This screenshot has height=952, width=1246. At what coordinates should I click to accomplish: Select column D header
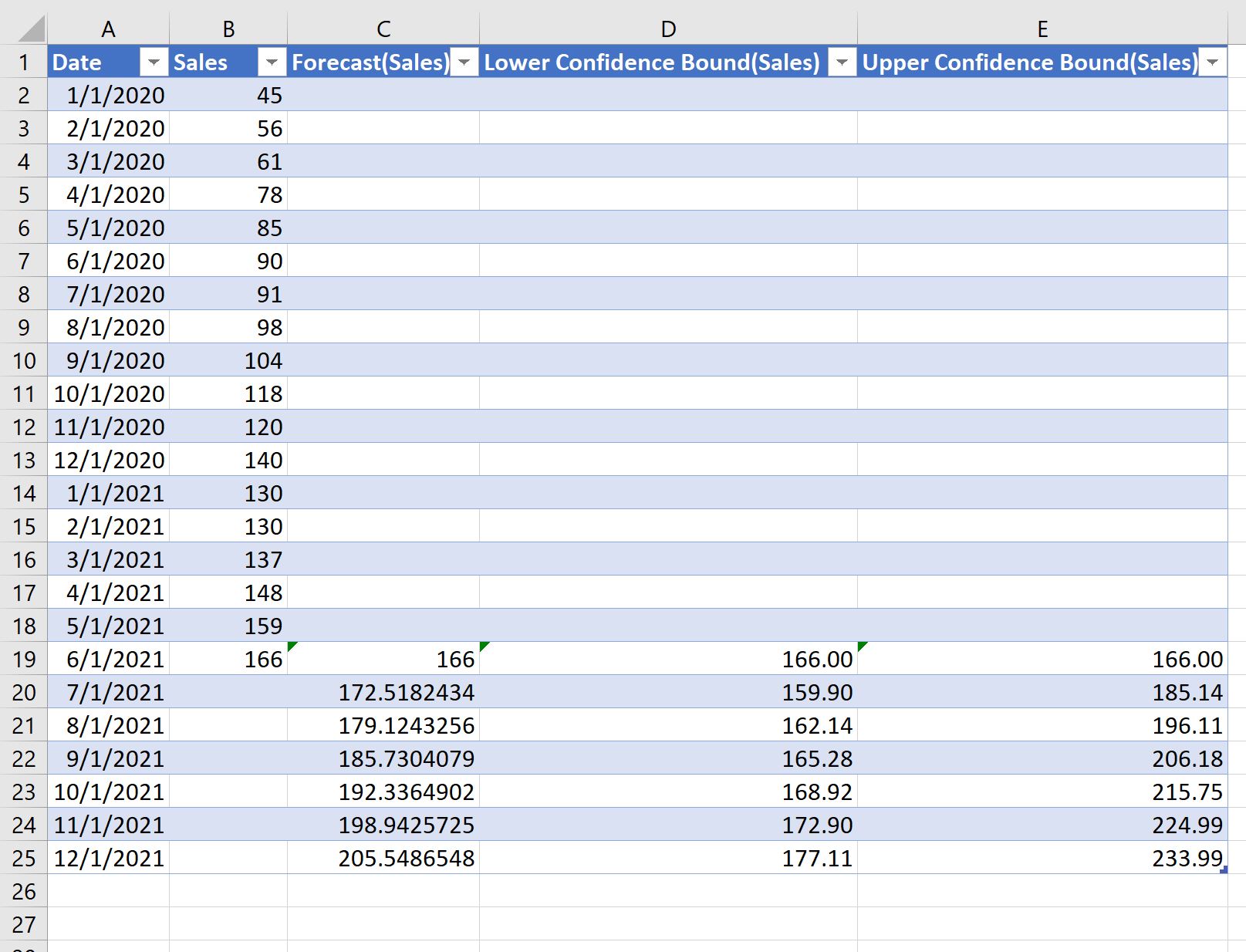(668, 29)
